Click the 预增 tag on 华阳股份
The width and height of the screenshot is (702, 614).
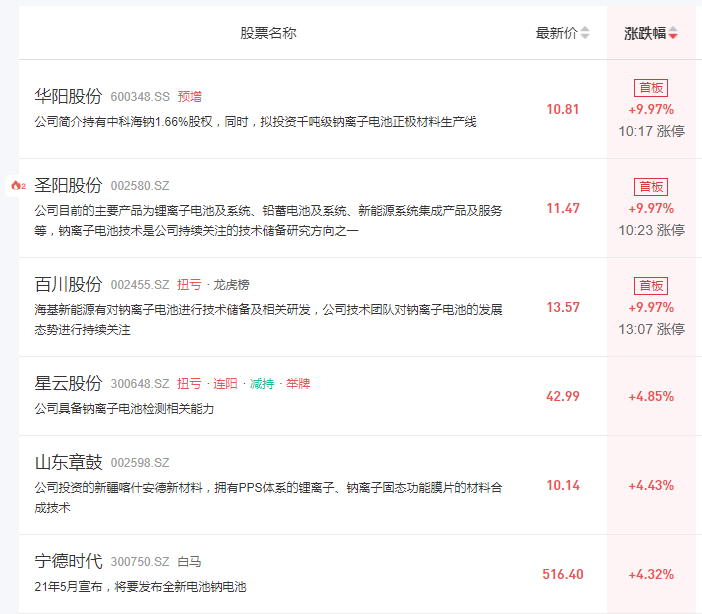click(x=189, y=97)
